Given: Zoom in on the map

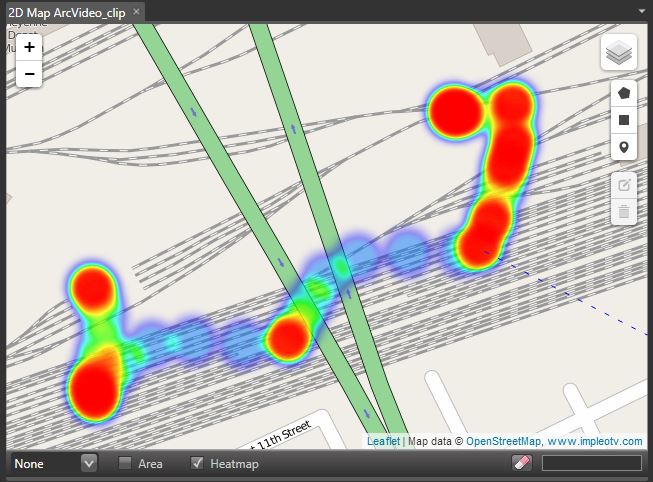Looking at the screenshot, I should 29,47.
